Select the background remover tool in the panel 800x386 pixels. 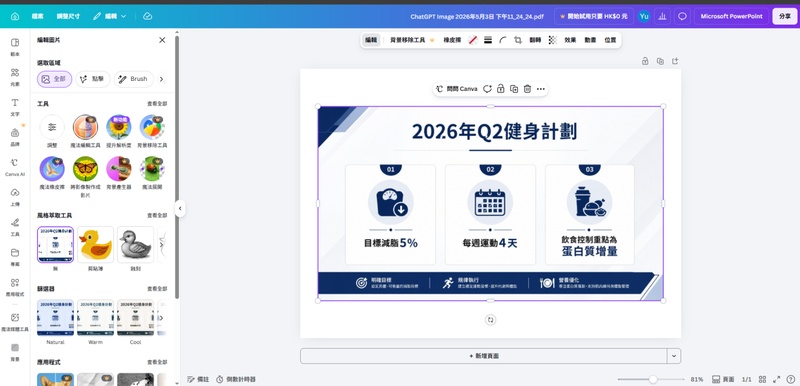pos(152,132)
